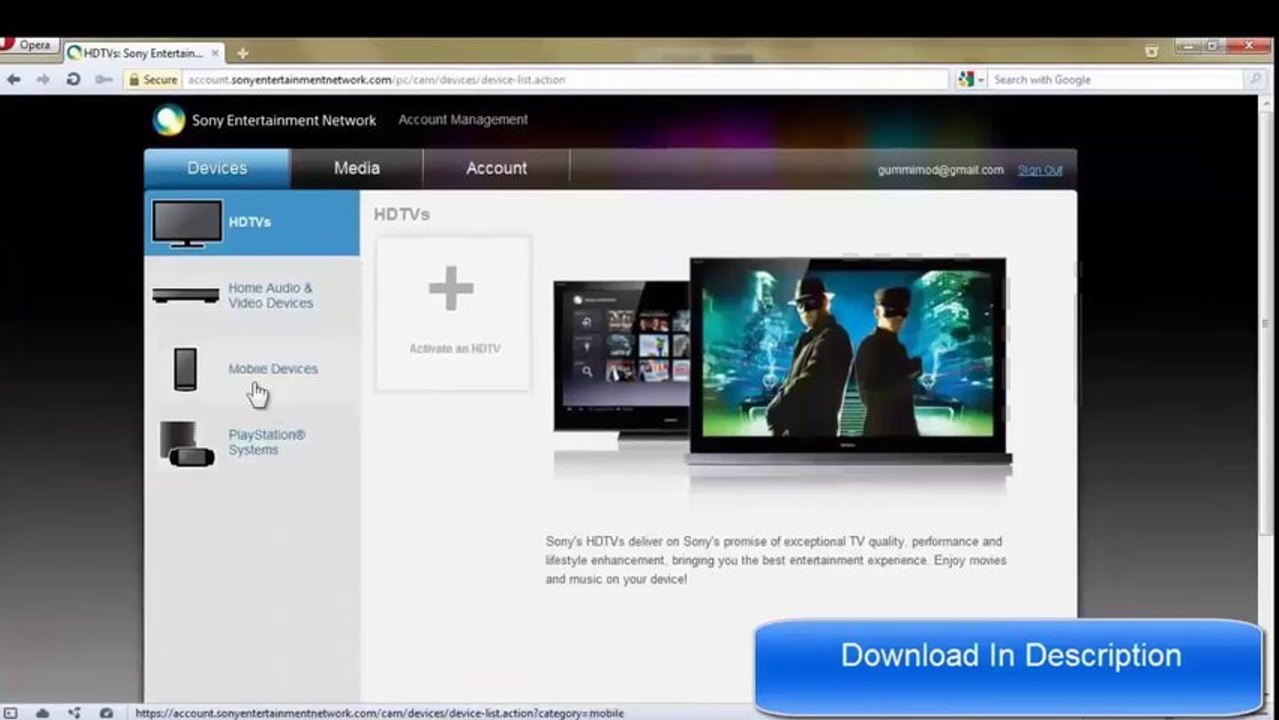This screenshot has height=720, width=1279.
Task: Click the large HDTV product image
Action: coord(848,362)
